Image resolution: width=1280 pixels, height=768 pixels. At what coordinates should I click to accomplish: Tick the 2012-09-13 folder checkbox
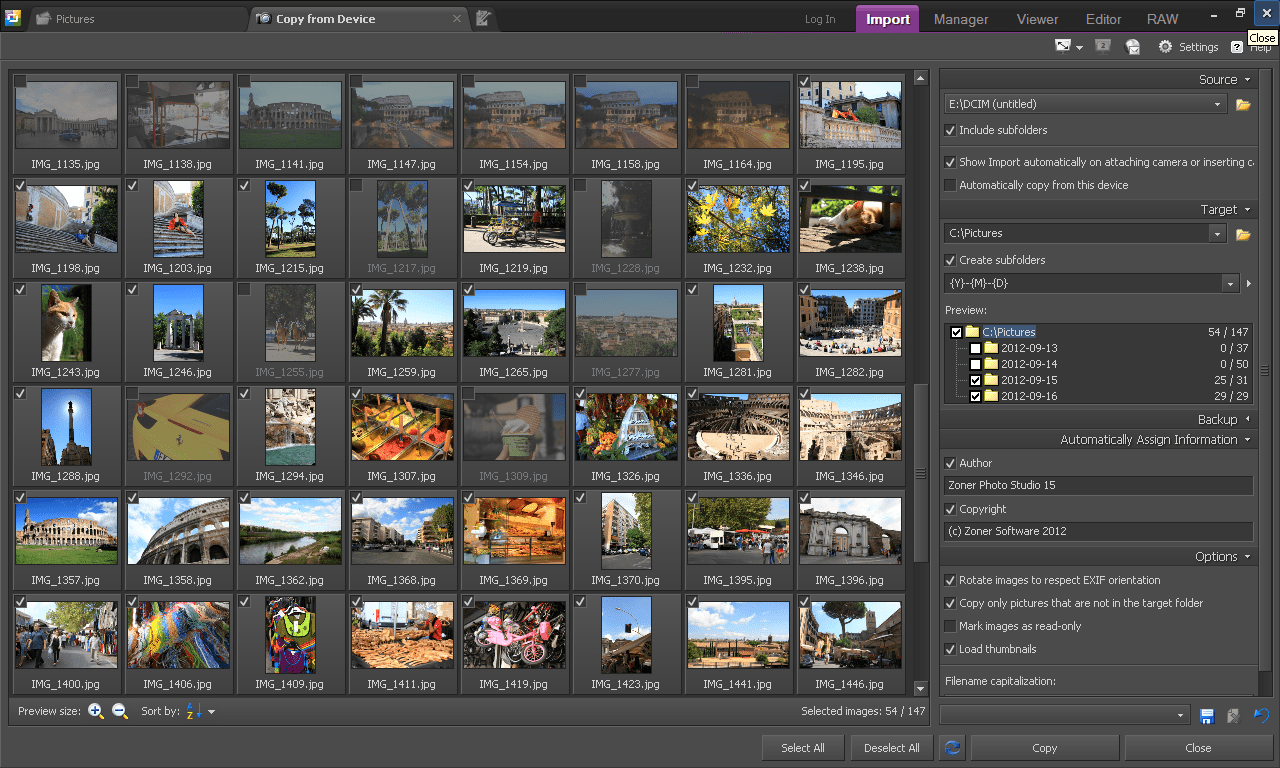tap(975, 348)
